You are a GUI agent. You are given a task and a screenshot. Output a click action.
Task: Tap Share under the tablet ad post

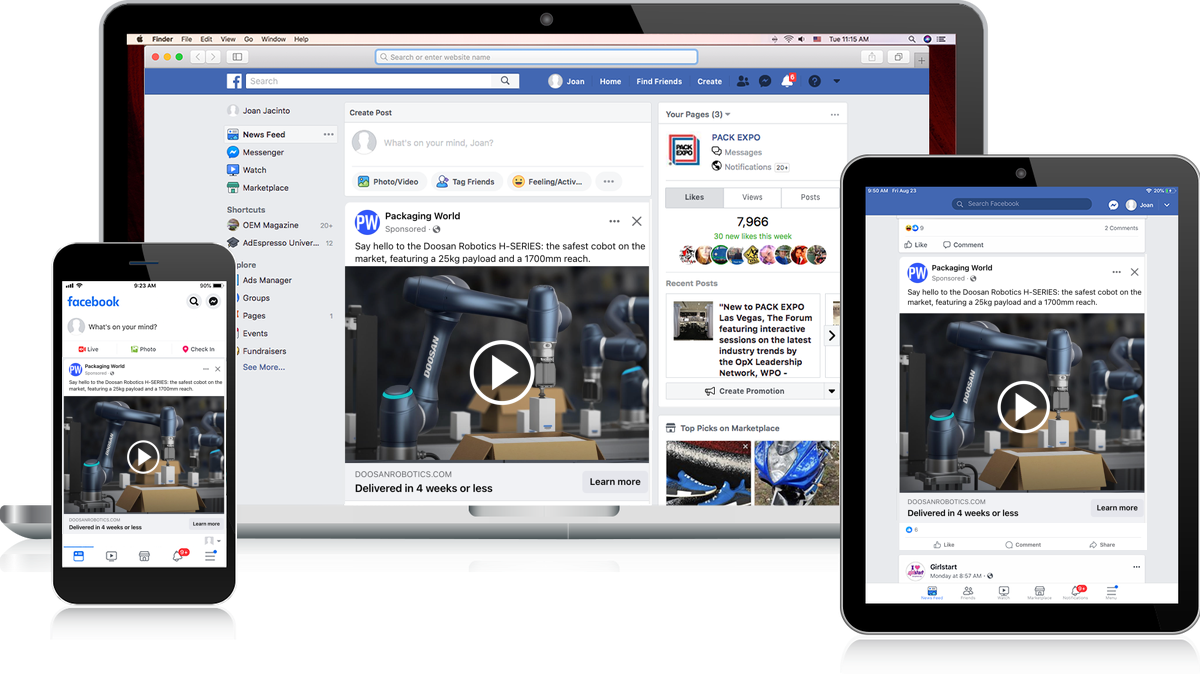[1102, 545]
